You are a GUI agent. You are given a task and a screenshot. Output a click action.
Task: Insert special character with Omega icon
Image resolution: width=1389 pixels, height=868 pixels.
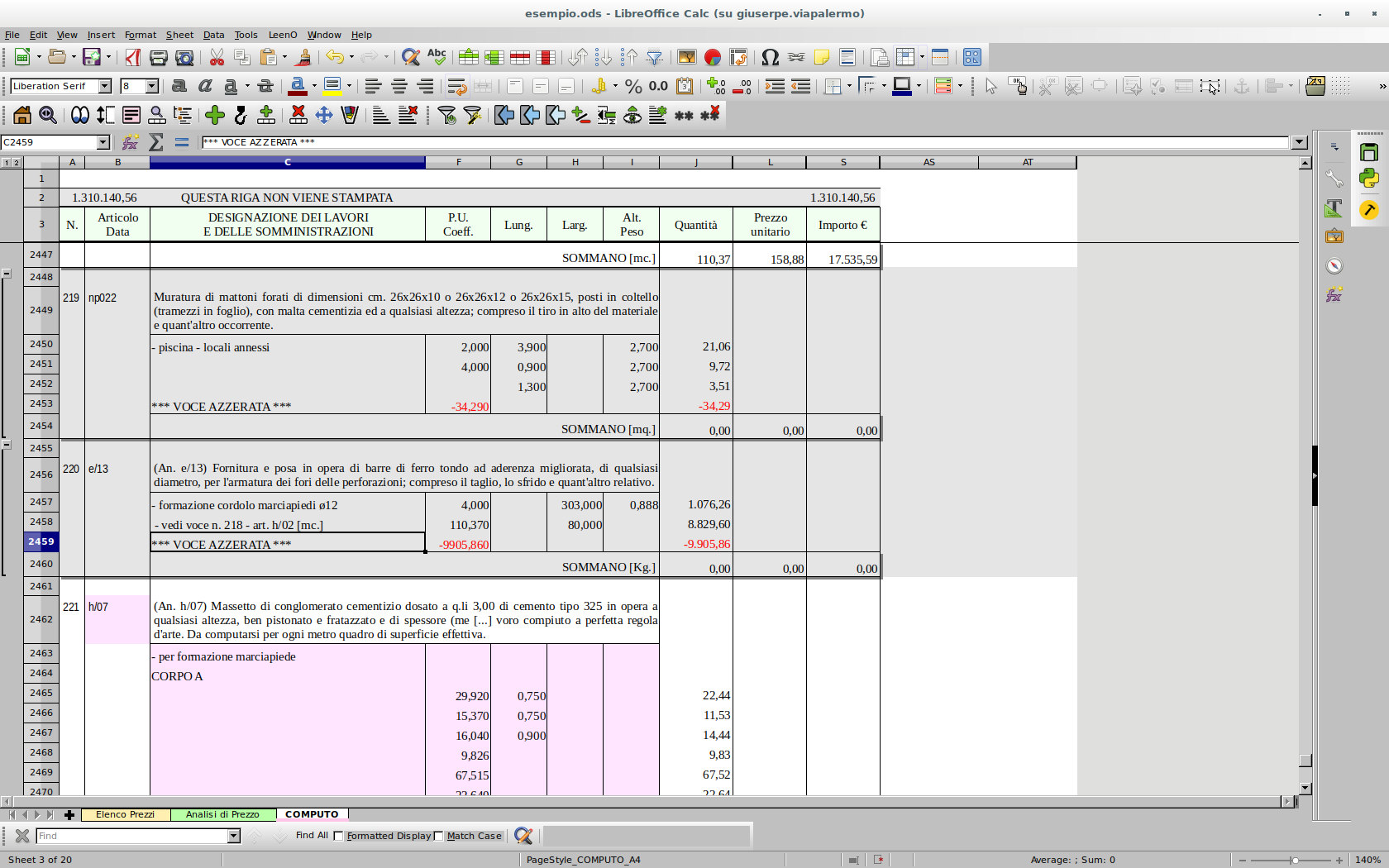tap(770, 57)
